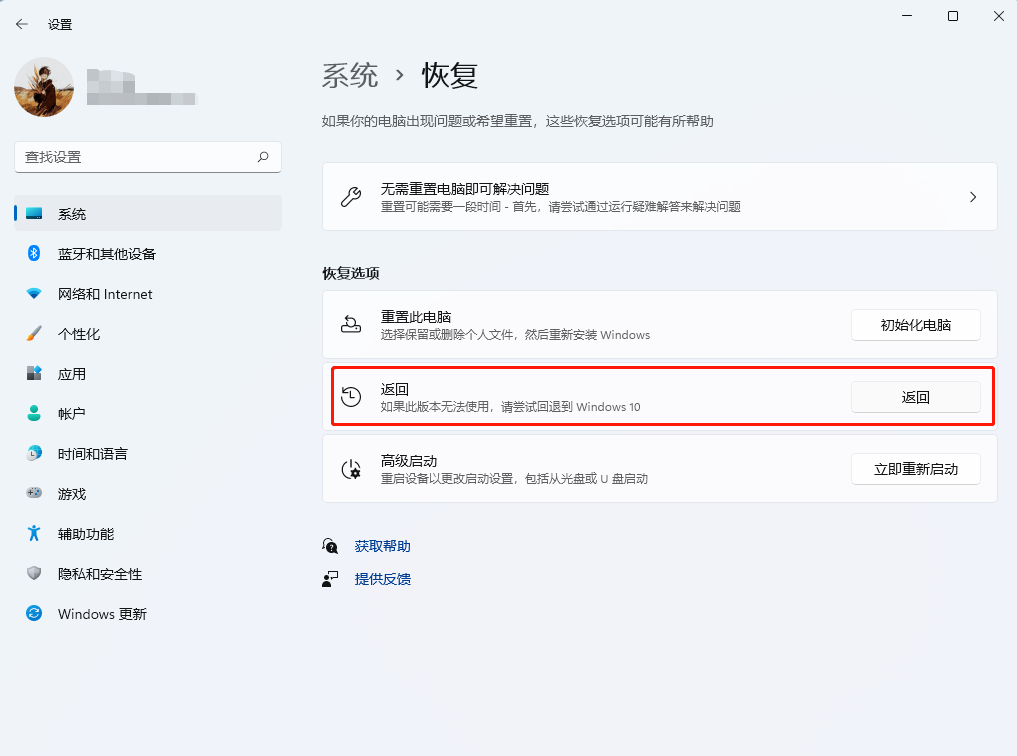The height and width of the screenshot is (756, 1017).
Task: Click the 重置此电脑 reset icon
Action: point(351,324)
